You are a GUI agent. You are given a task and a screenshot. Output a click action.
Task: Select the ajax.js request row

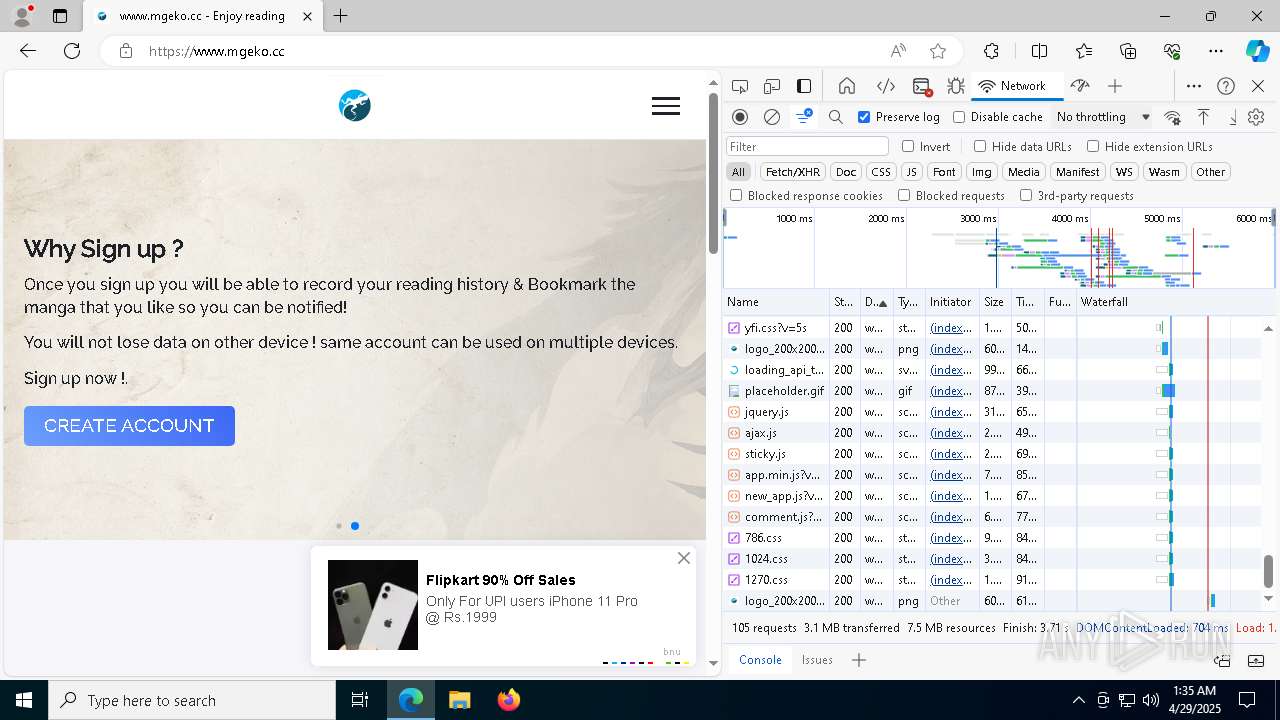click(992, 433)
